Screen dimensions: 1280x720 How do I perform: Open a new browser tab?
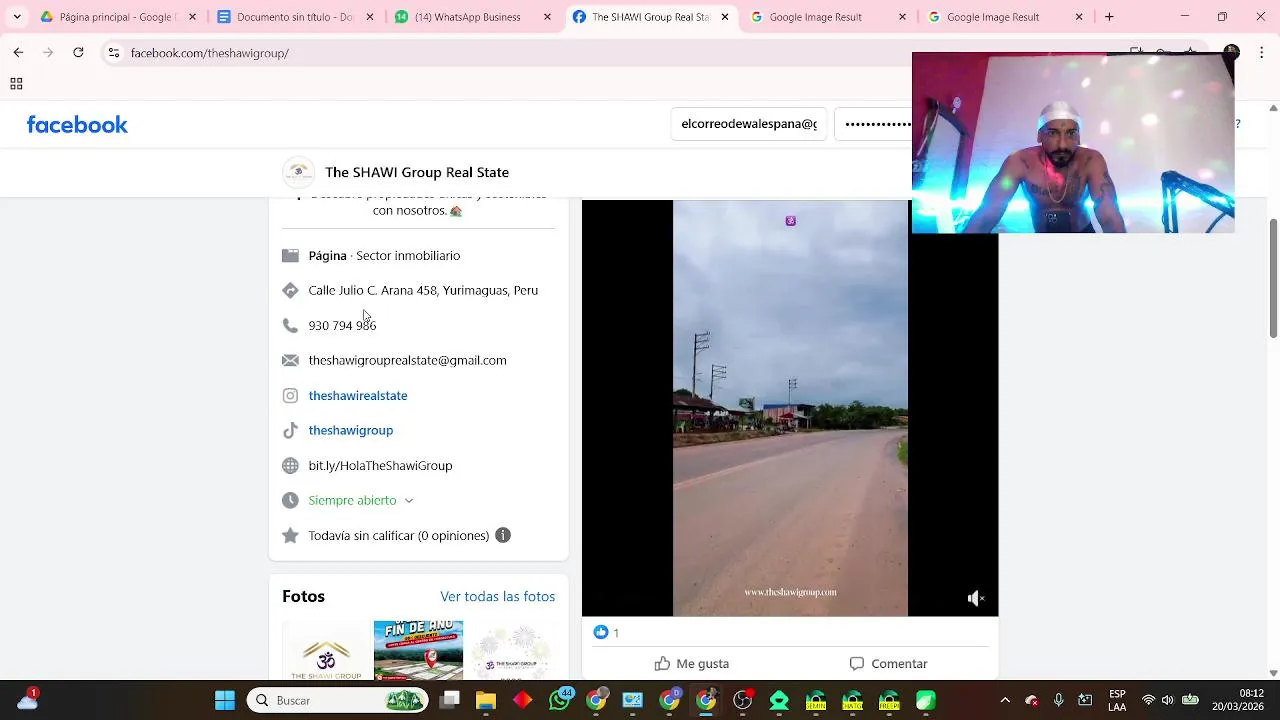1109,17
